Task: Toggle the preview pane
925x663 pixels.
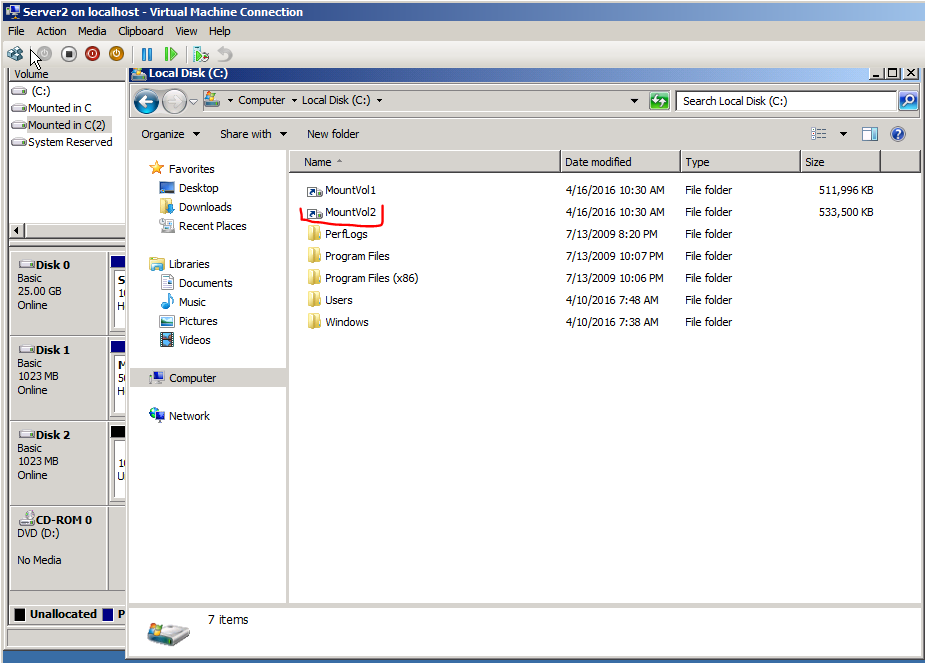Action: (x=870, y=134)
